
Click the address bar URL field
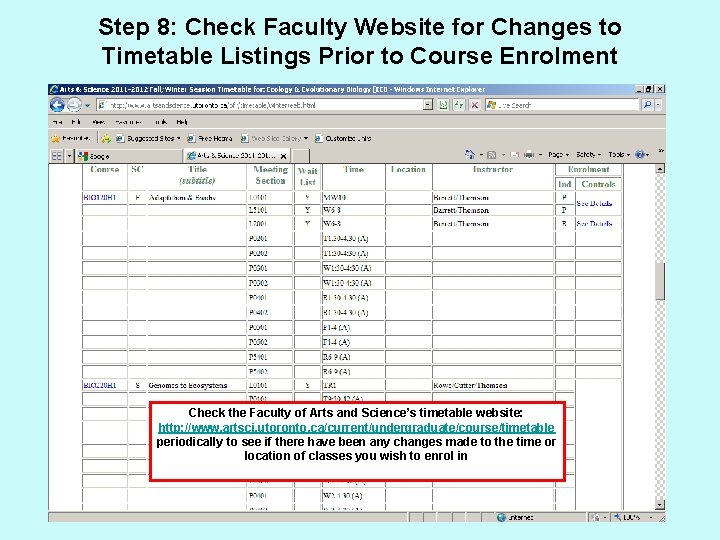point(259,105)
